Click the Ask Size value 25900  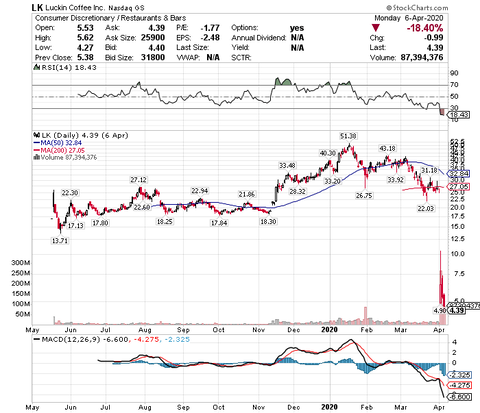153,38
